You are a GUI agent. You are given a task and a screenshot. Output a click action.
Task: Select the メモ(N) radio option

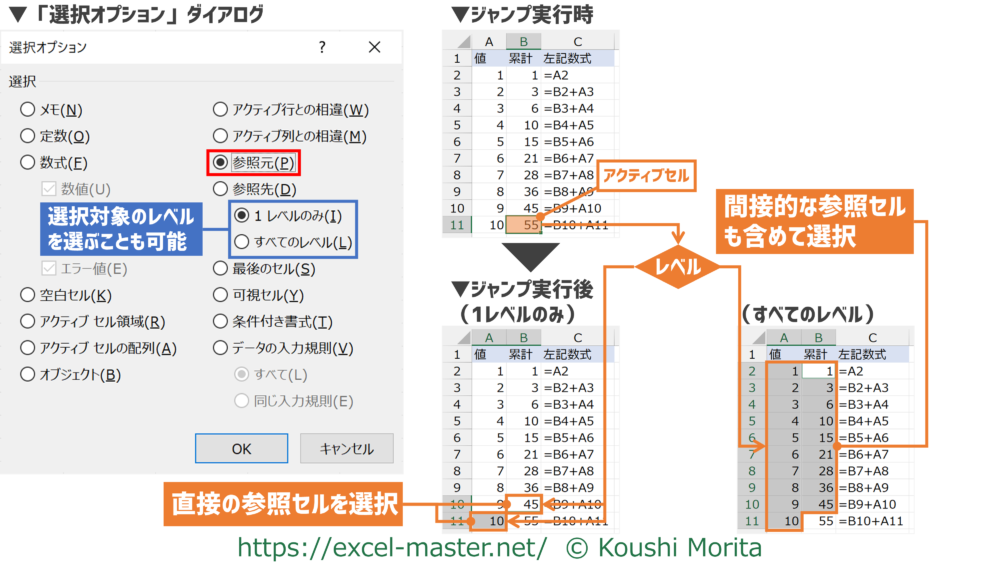(x=28, y=110)
